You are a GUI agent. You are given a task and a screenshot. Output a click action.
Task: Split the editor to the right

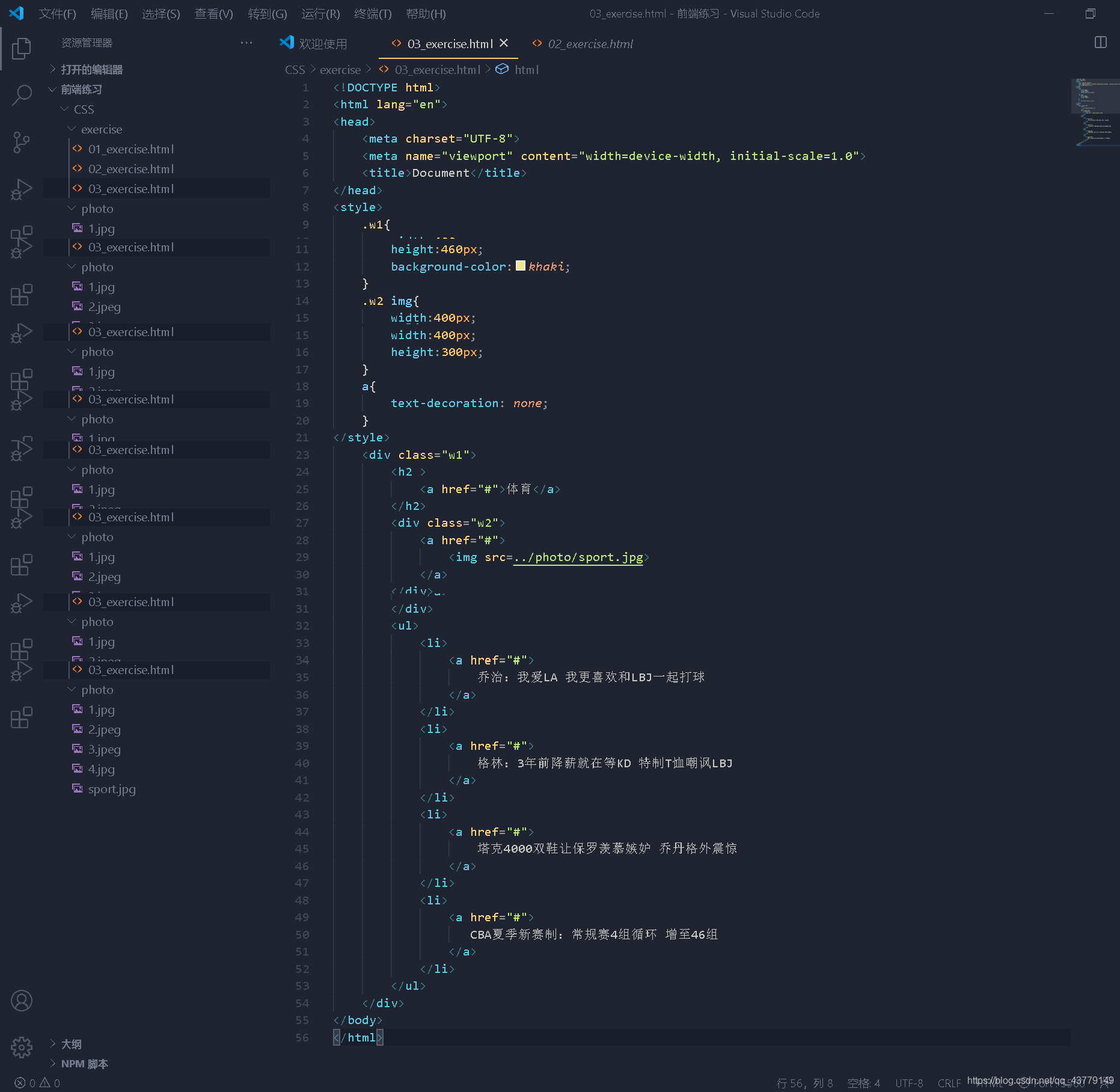coord(1101,42)
